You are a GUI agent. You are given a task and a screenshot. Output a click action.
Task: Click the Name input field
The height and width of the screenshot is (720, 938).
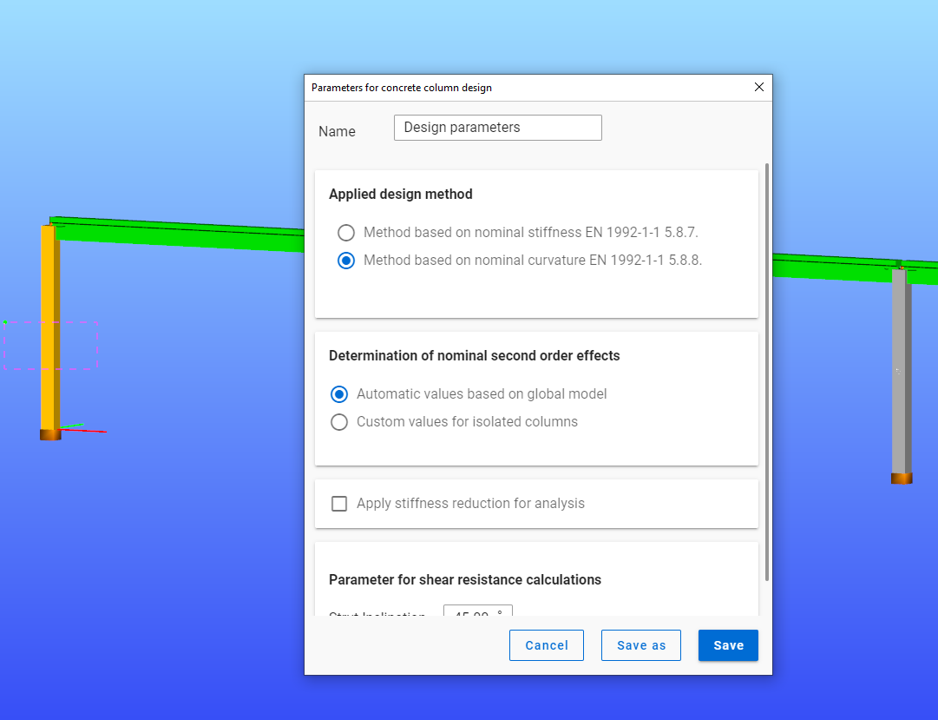(498, 127)
